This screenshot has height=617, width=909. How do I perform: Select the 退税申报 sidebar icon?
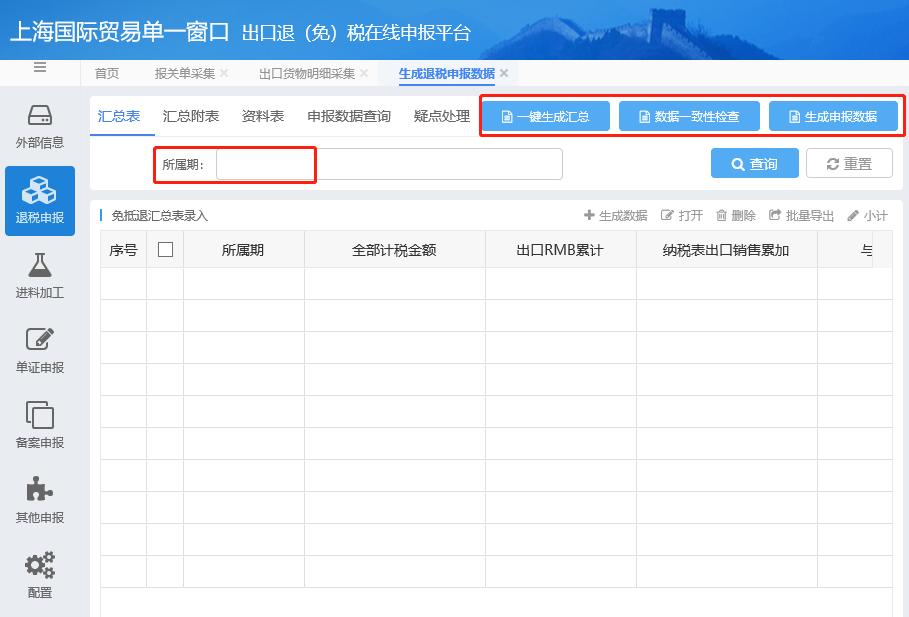(39, 200)
